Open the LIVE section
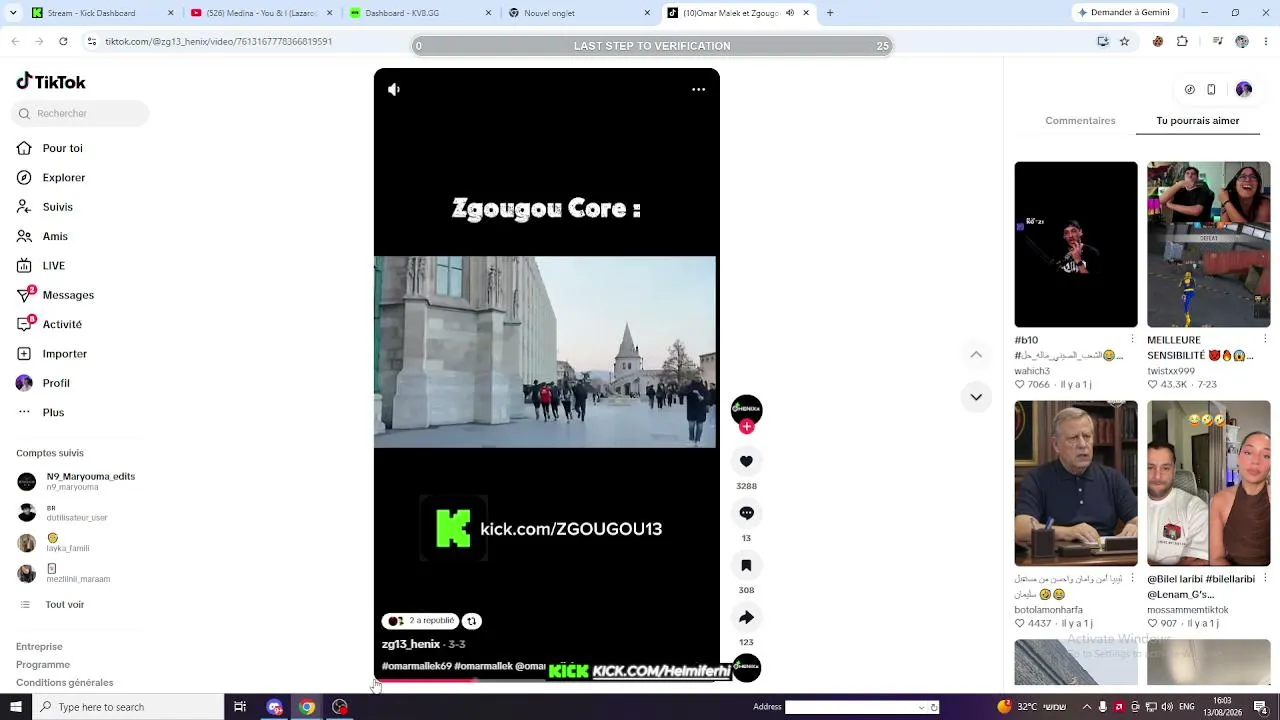 41,266
